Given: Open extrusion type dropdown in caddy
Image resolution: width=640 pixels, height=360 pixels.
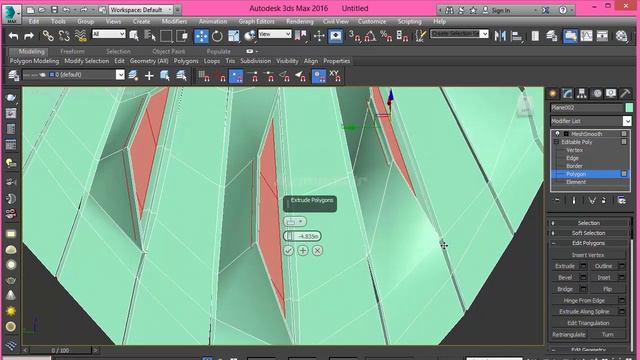Looking at the screenshot, I should [x=295, y=222].
